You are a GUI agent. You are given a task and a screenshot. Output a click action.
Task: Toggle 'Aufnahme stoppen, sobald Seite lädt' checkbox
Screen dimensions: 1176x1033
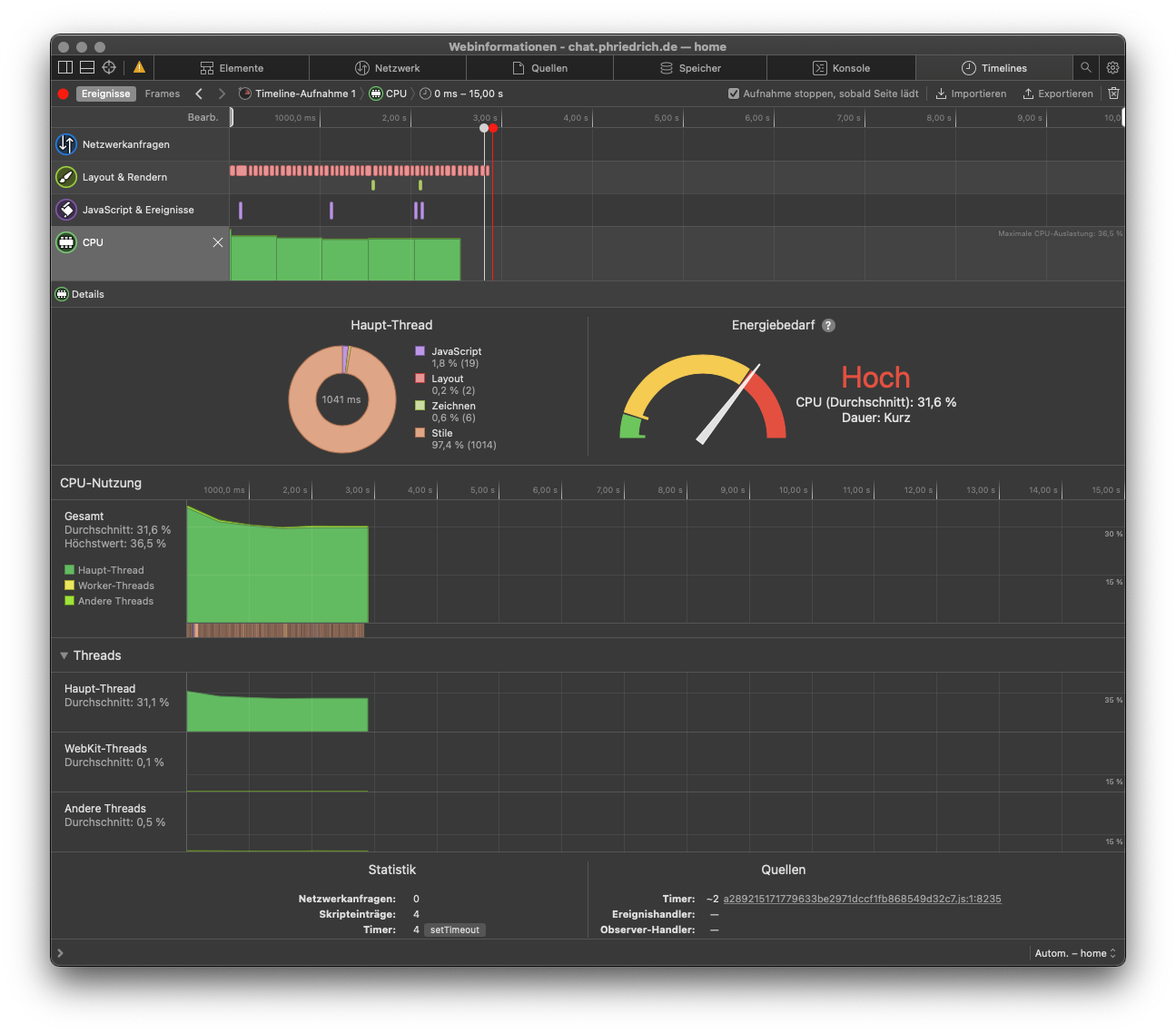[734, 93]
